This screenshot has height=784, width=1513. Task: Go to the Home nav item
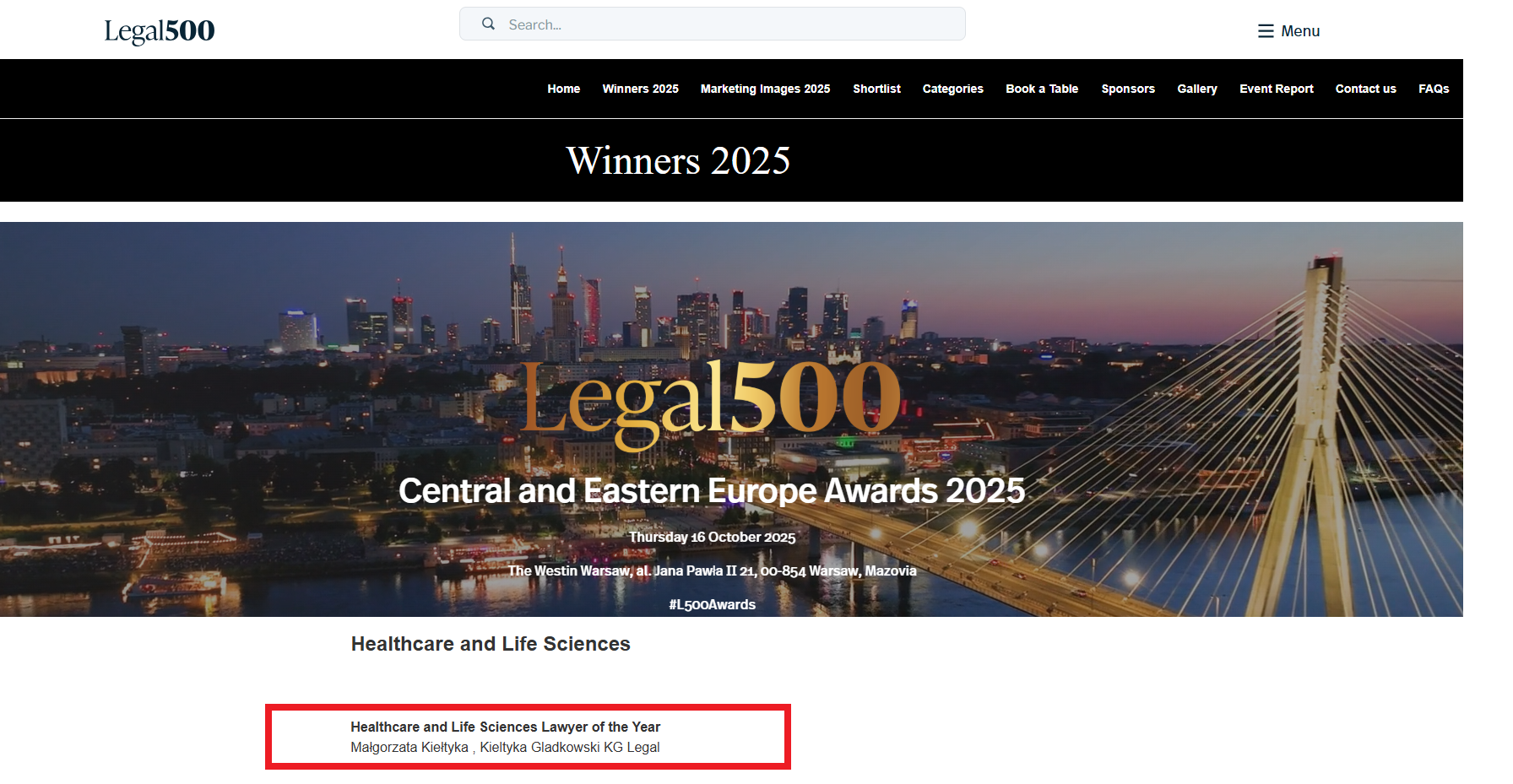563,89
